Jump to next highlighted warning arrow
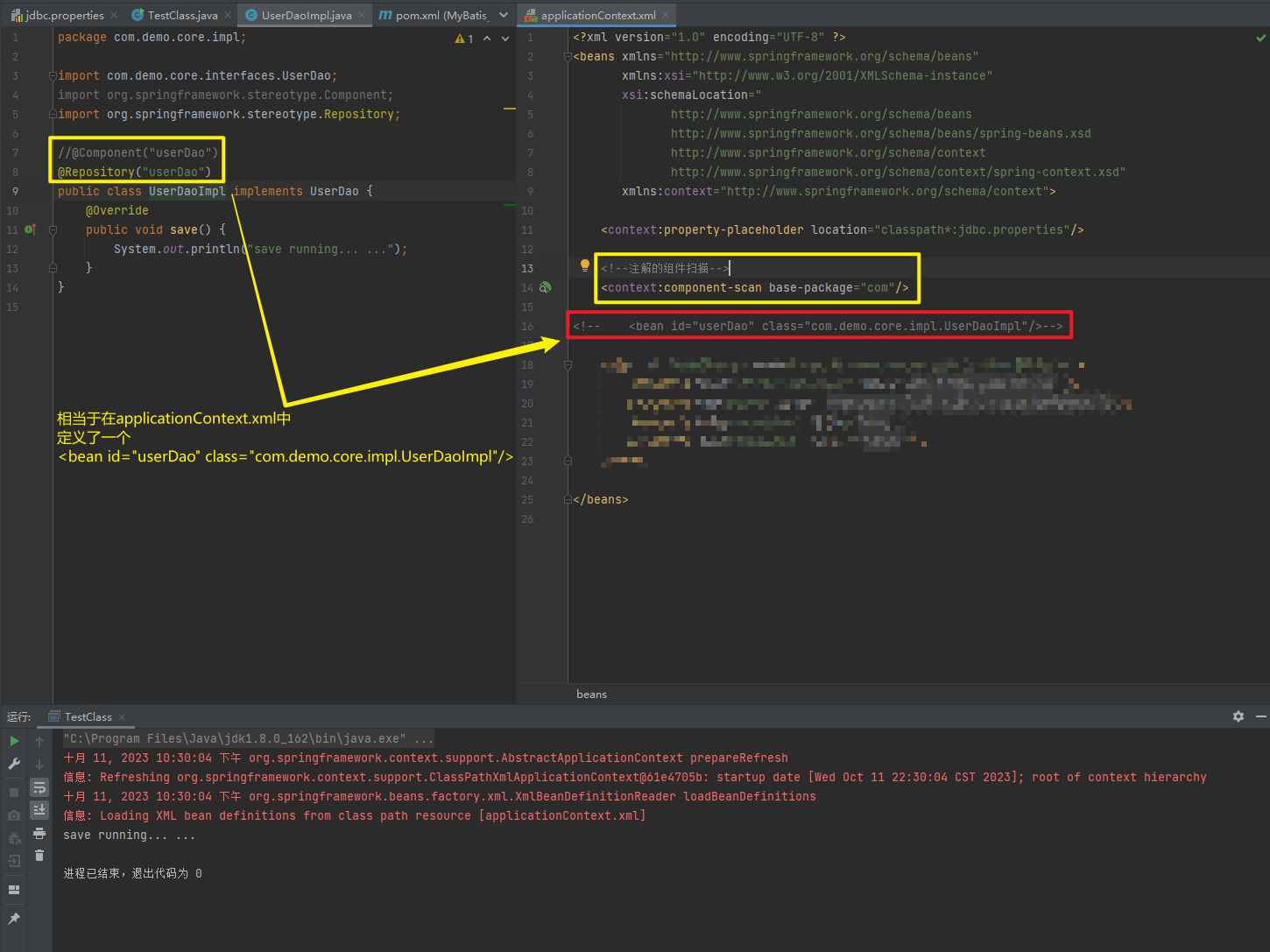The image size is (1270, 952). 505,39
